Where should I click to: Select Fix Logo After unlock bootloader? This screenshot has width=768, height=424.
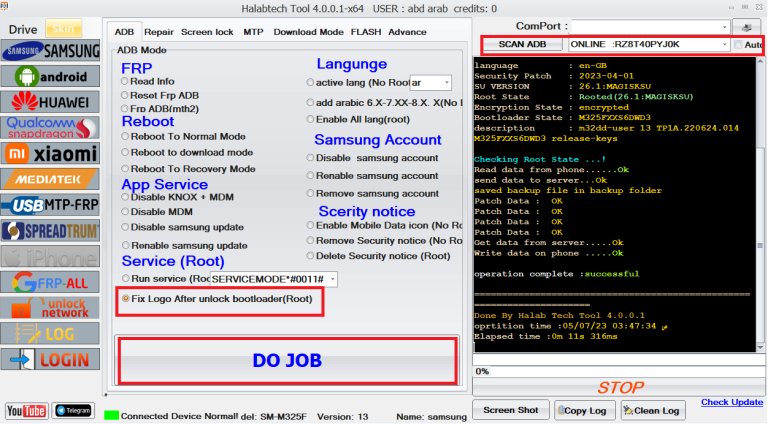[217, 299]
